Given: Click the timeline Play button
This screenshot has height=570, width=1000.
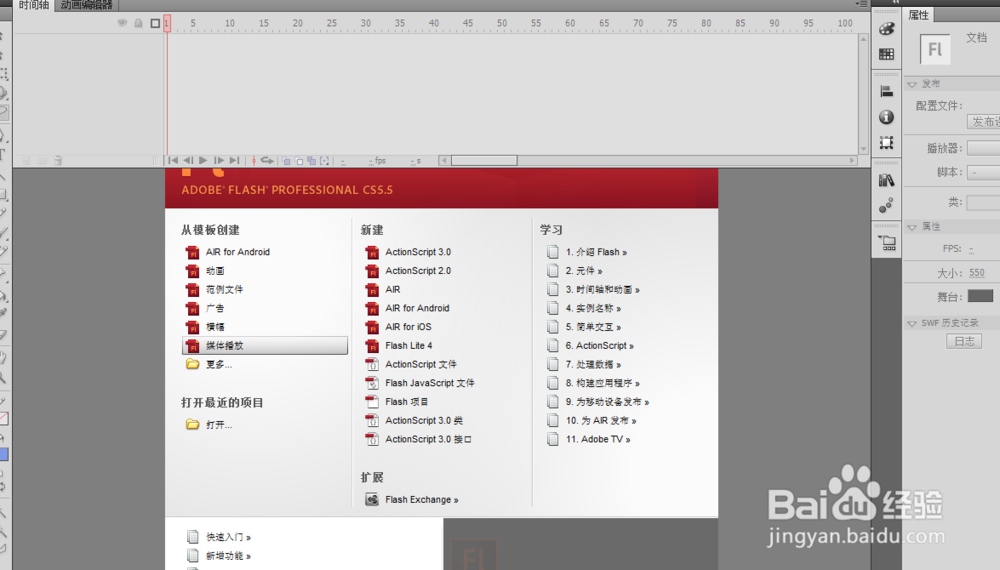Looking at the screenshot, I should coord(203,161).
